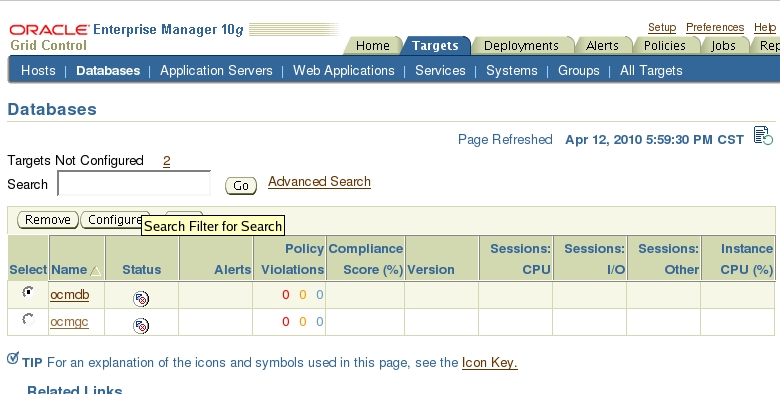Open the Home tab
The width and height of the screenshot is (780, 394).
pyautogui.click(x=373, y=46)
